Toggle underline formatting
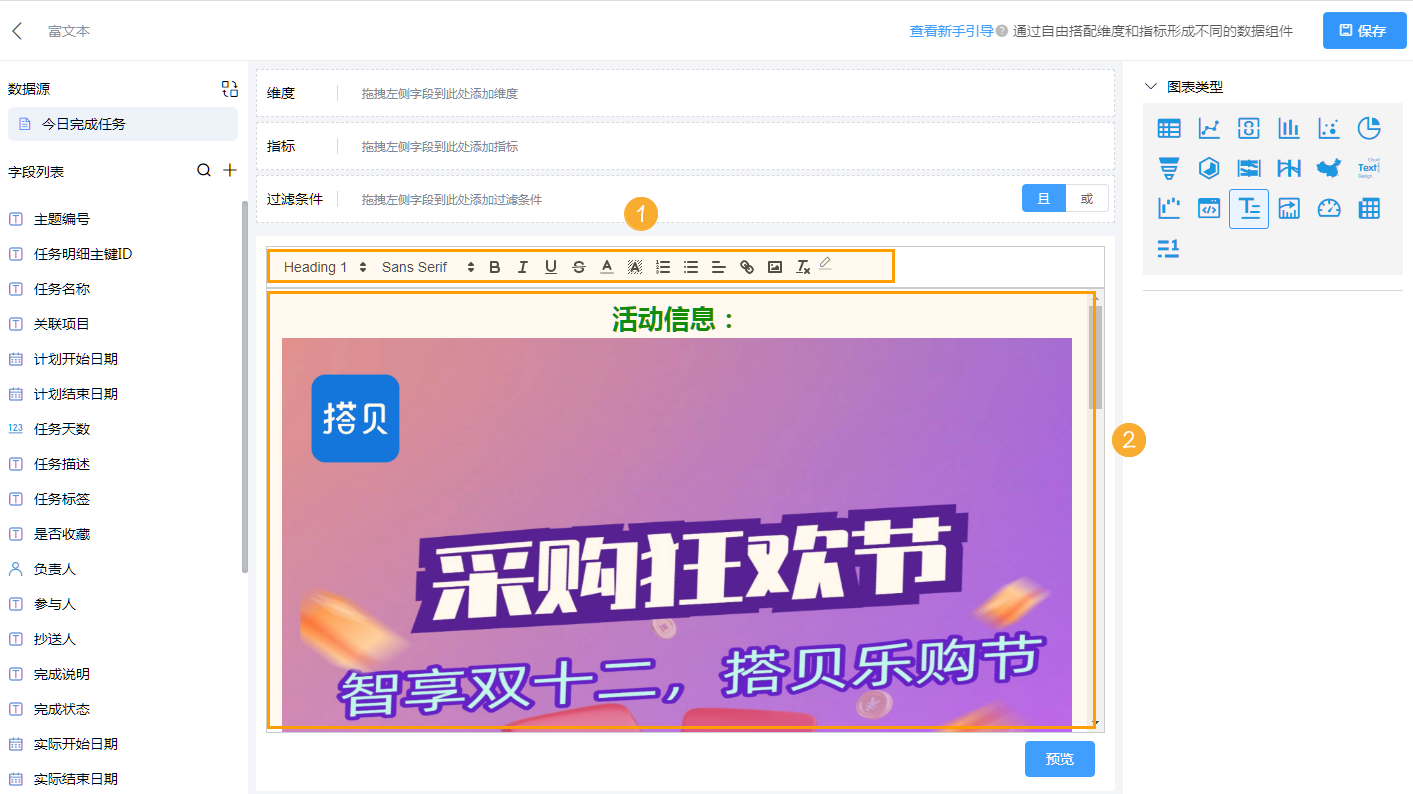Viewport: 1413px width, 794px height. (551, 267)
